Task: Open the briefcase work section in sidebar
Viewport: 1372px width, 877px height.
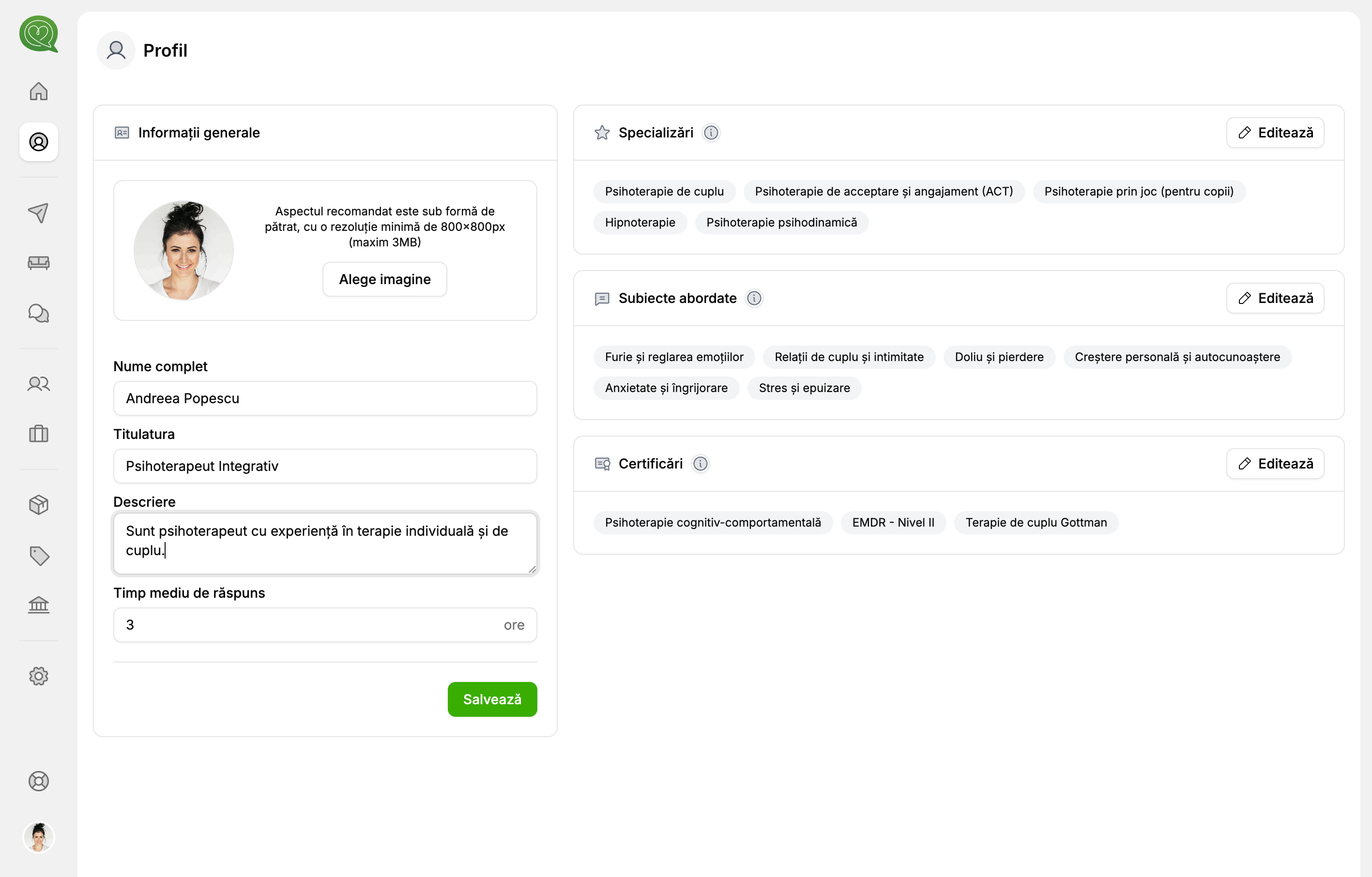Action: pos(39,434)
